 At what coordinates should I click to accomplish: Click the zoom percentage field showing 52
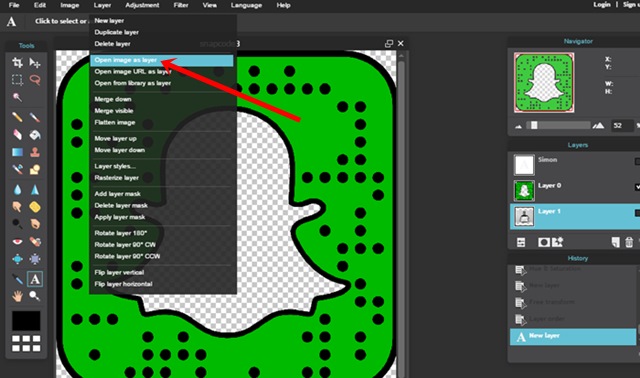[622, 125]
